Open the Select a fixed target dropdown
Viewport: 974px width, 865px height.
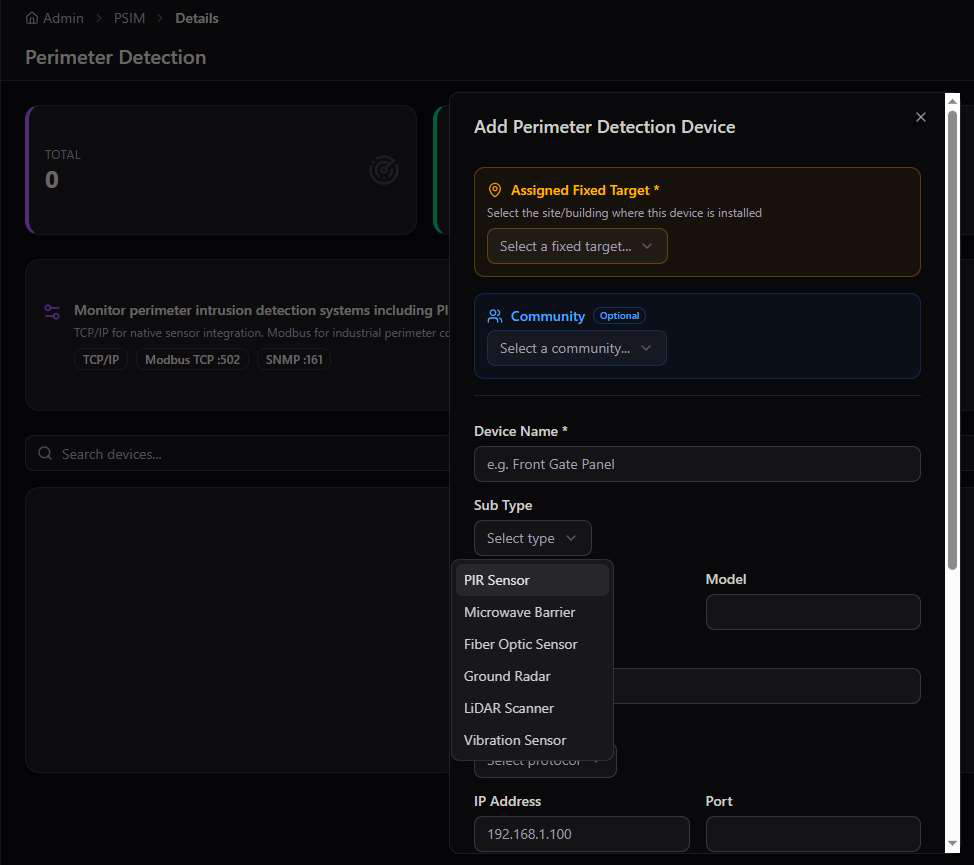[x=577, y=246]
